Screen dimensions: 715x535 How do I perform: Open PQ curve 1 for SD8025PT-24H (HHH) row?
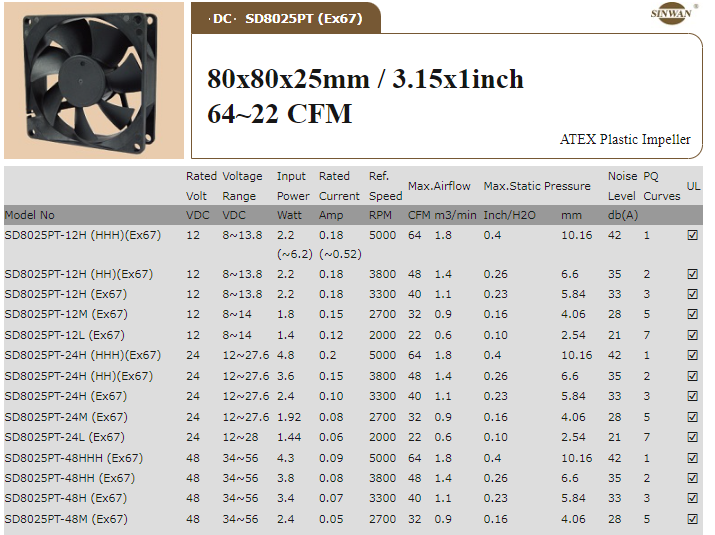pyautogui.click(x=647, y=356)
